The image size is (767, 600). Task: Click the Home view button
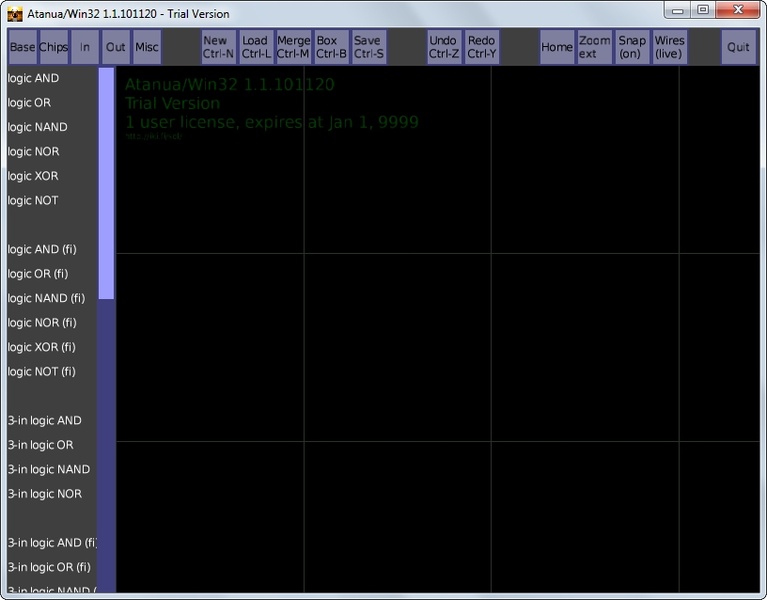(x=557, y=47)
